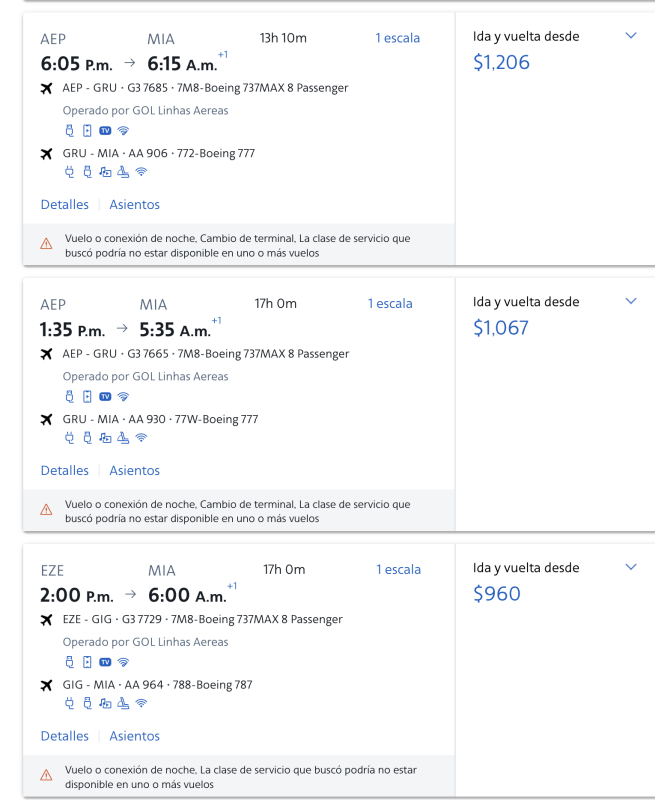Click the '1 escala' link on the 13h 10m flight
This screenshot has width=655, height=800.
[397, 38]
